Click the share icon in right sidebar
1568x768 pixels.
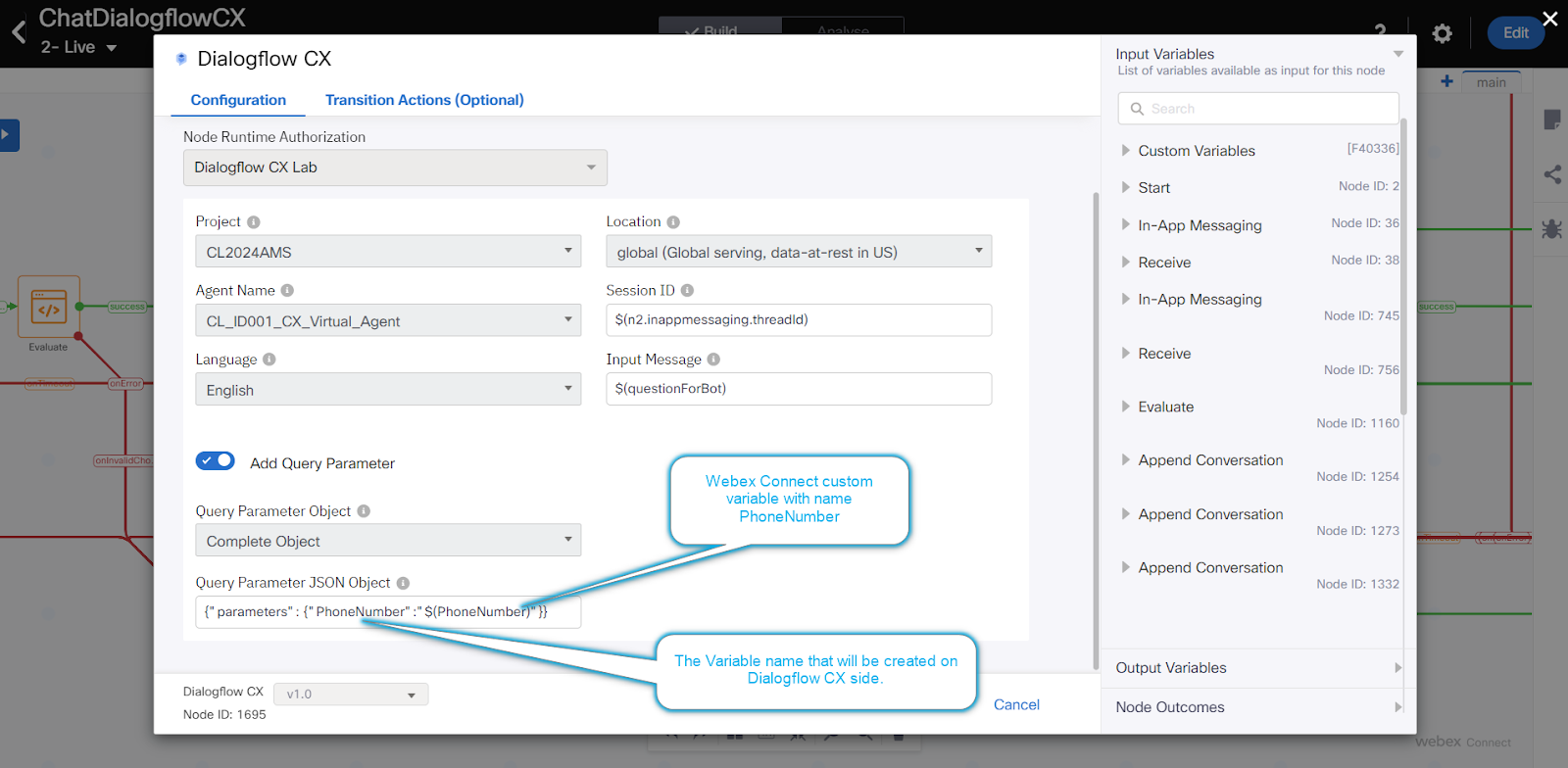click(x=1552, y=174)
